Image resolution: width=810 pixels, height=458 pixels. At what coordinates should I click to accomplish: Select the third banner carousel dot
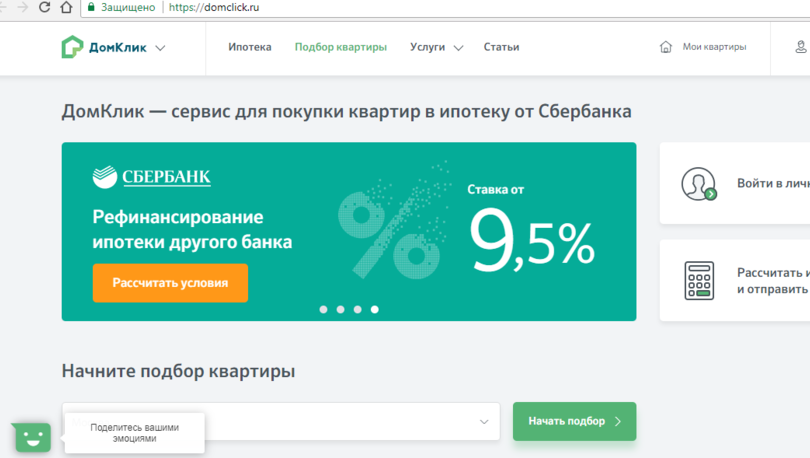(x=358, y=310)
